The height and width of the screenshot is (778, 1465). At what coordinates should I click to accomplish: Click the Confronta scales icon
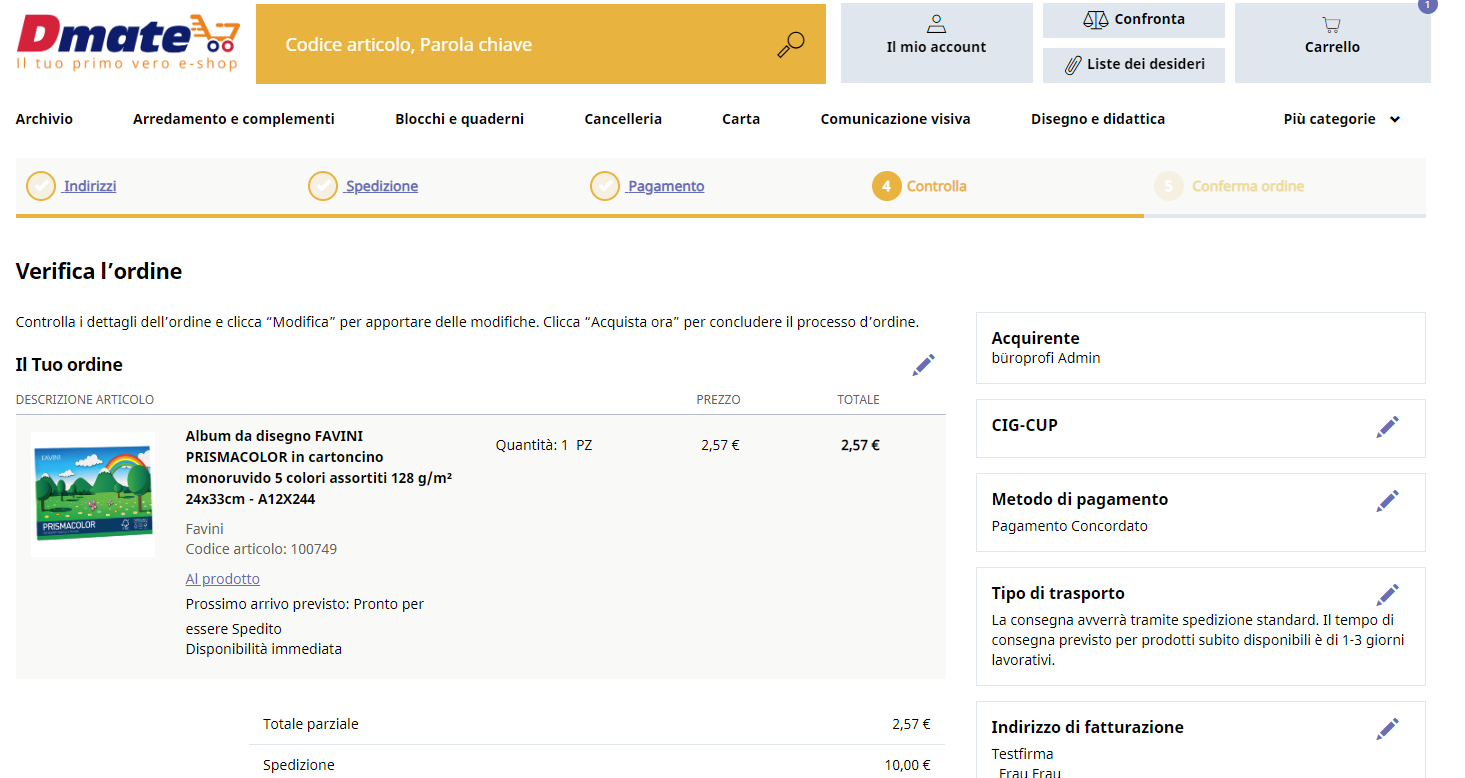(x=1096, y=19)
